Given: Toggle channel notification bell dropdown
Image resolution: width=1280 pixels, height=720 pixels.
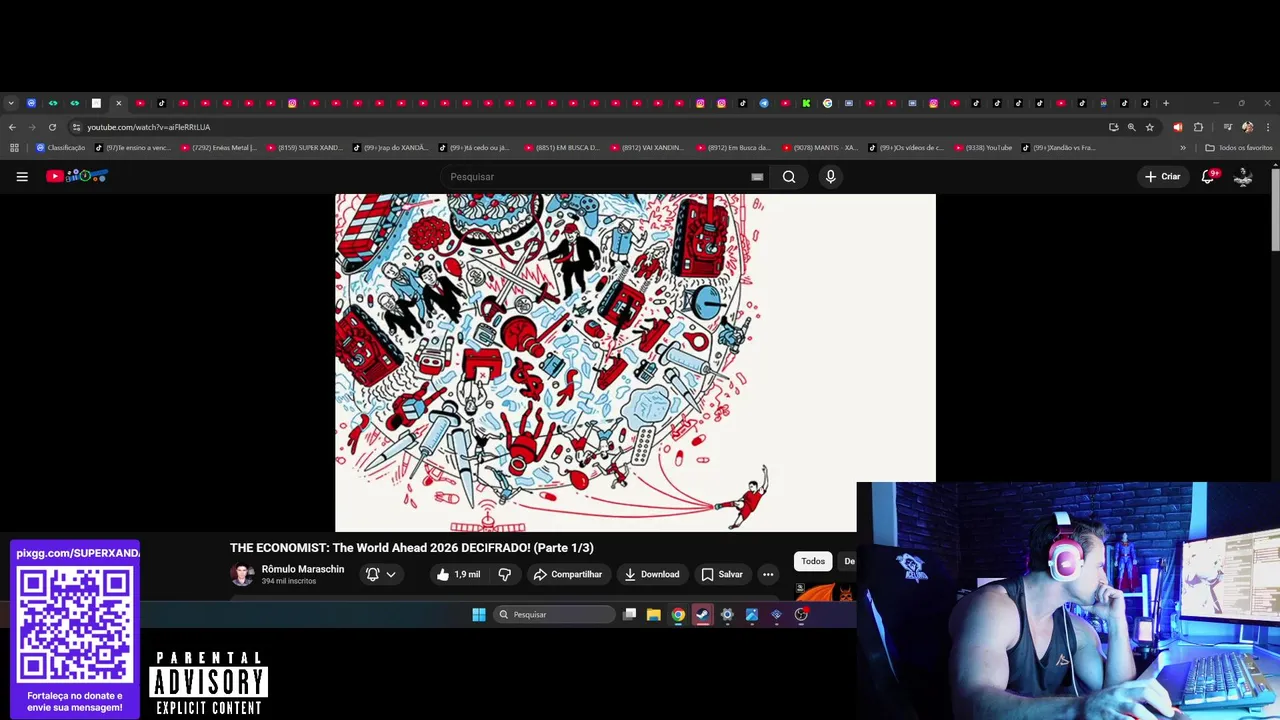Looking at the screenshot, I should pos(381,574).
